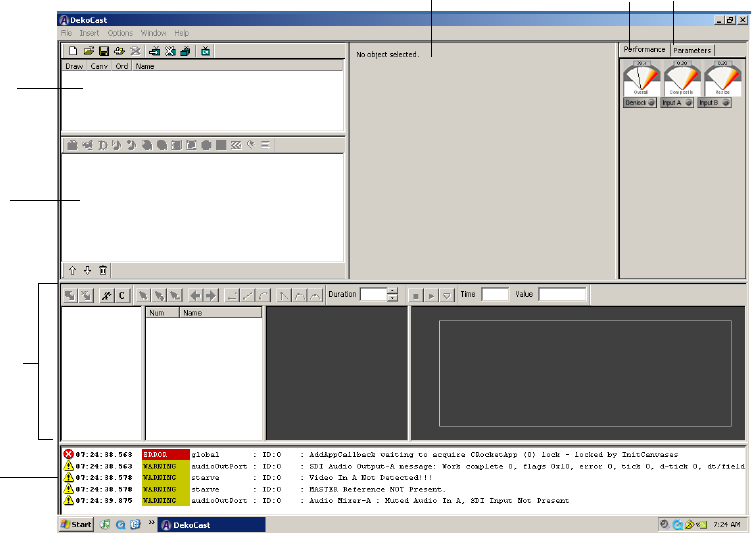Increase Duration with the up stepper arrow
Image resolution: width=752 pixels, height=533 pixels.
tap(392, 291)
